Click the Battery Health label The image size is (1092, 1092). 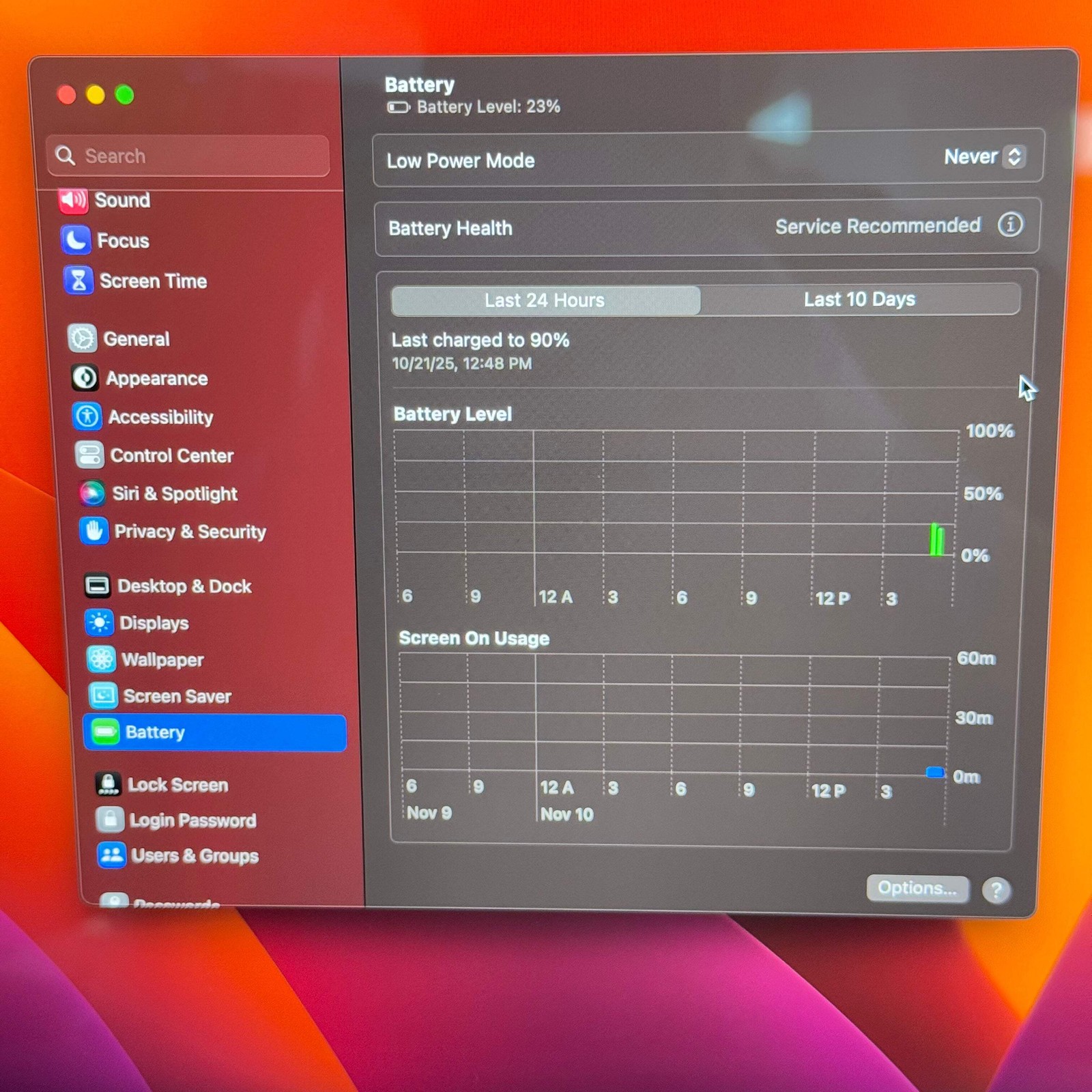click(x=450, y=228)
